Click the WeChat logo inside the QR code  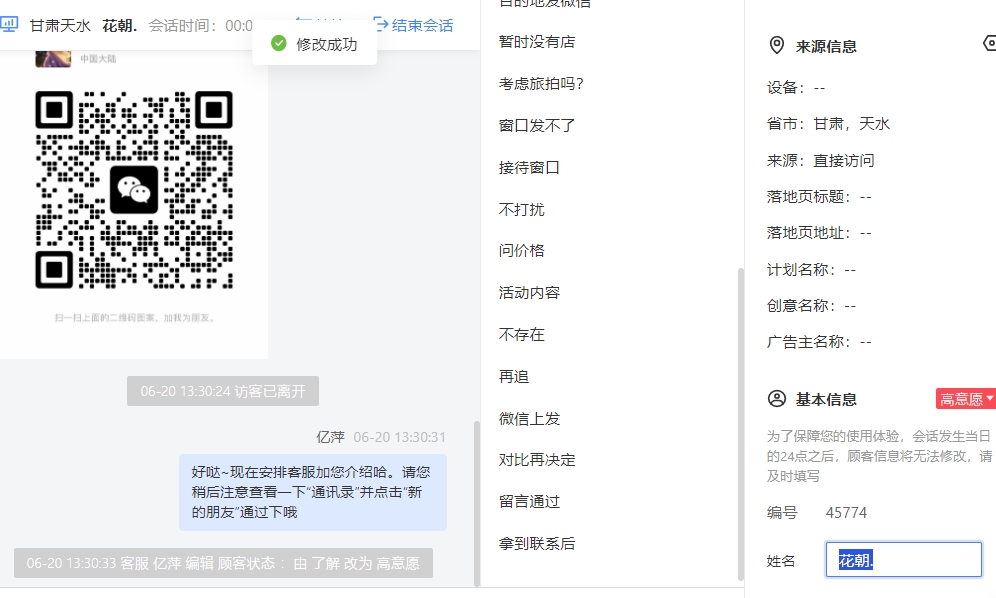(134, 190)
